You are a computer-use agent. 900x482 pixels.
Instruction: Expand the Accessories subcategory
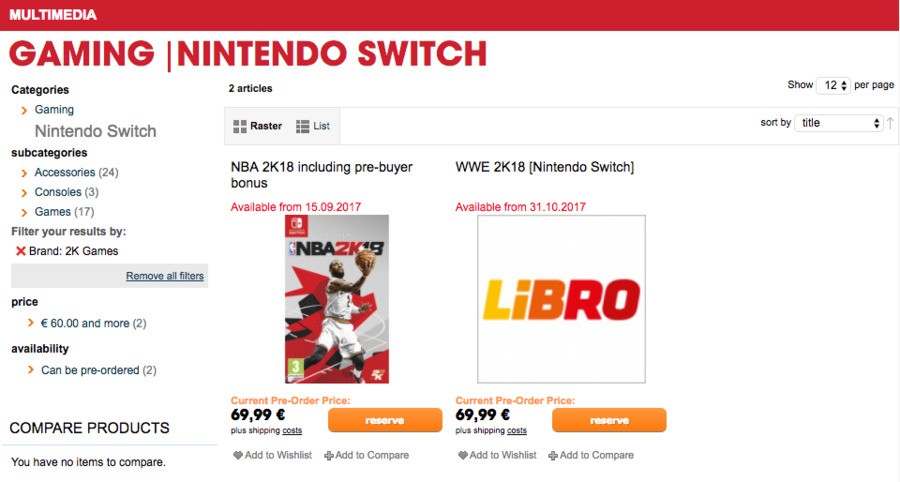[65, 172]
